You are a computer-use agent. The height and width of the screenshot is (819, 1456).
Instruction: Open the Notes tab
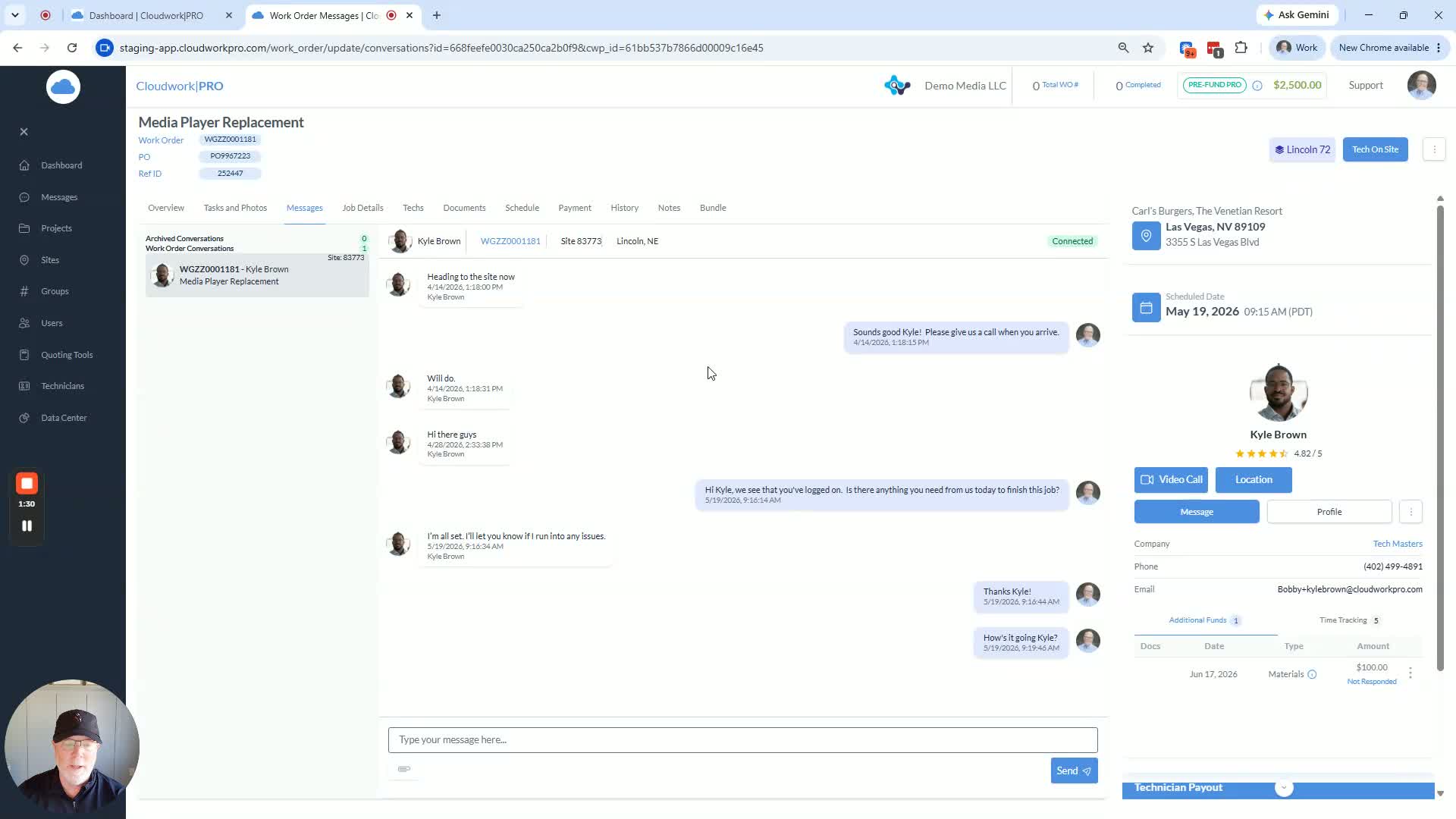click(669, 208)
